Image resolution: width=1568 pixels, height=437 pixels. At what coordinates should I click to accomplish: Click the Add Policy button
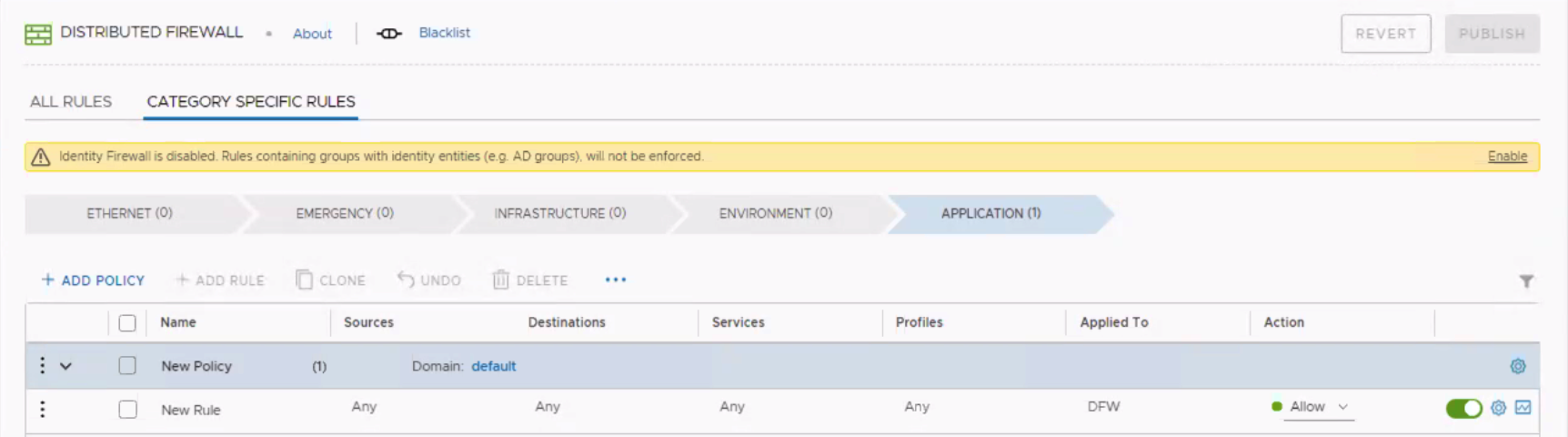93,280
